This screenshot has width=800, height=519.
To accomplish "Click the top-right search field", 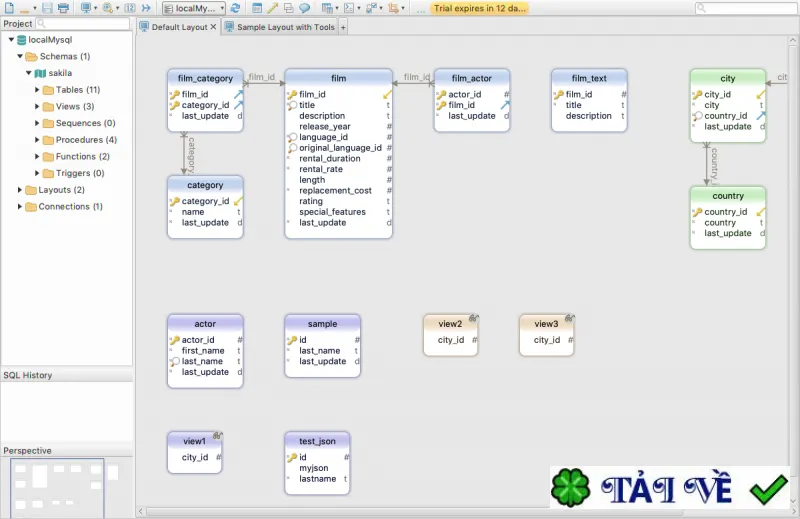I will (x=745, y=8).
